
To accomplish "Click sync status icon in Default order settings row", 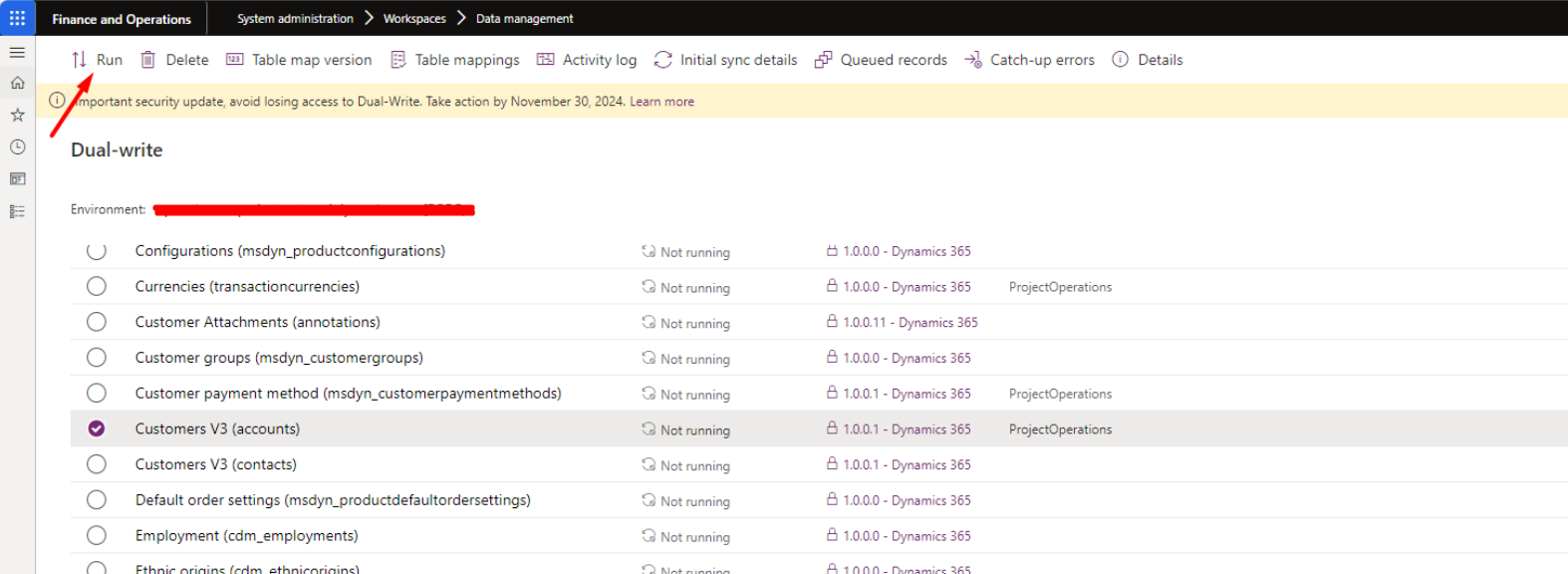I will click(649, 500).
